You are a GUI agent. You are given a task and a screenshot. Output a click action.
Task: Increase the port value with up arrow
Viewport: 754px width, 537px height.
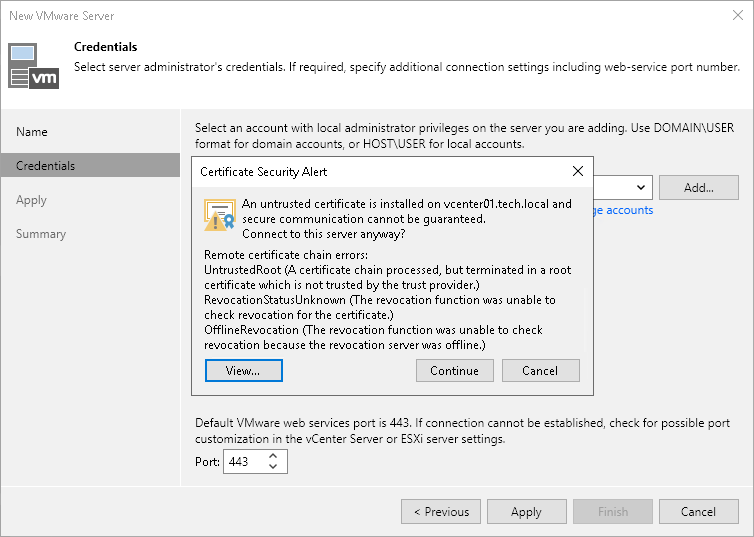point(273,456)
